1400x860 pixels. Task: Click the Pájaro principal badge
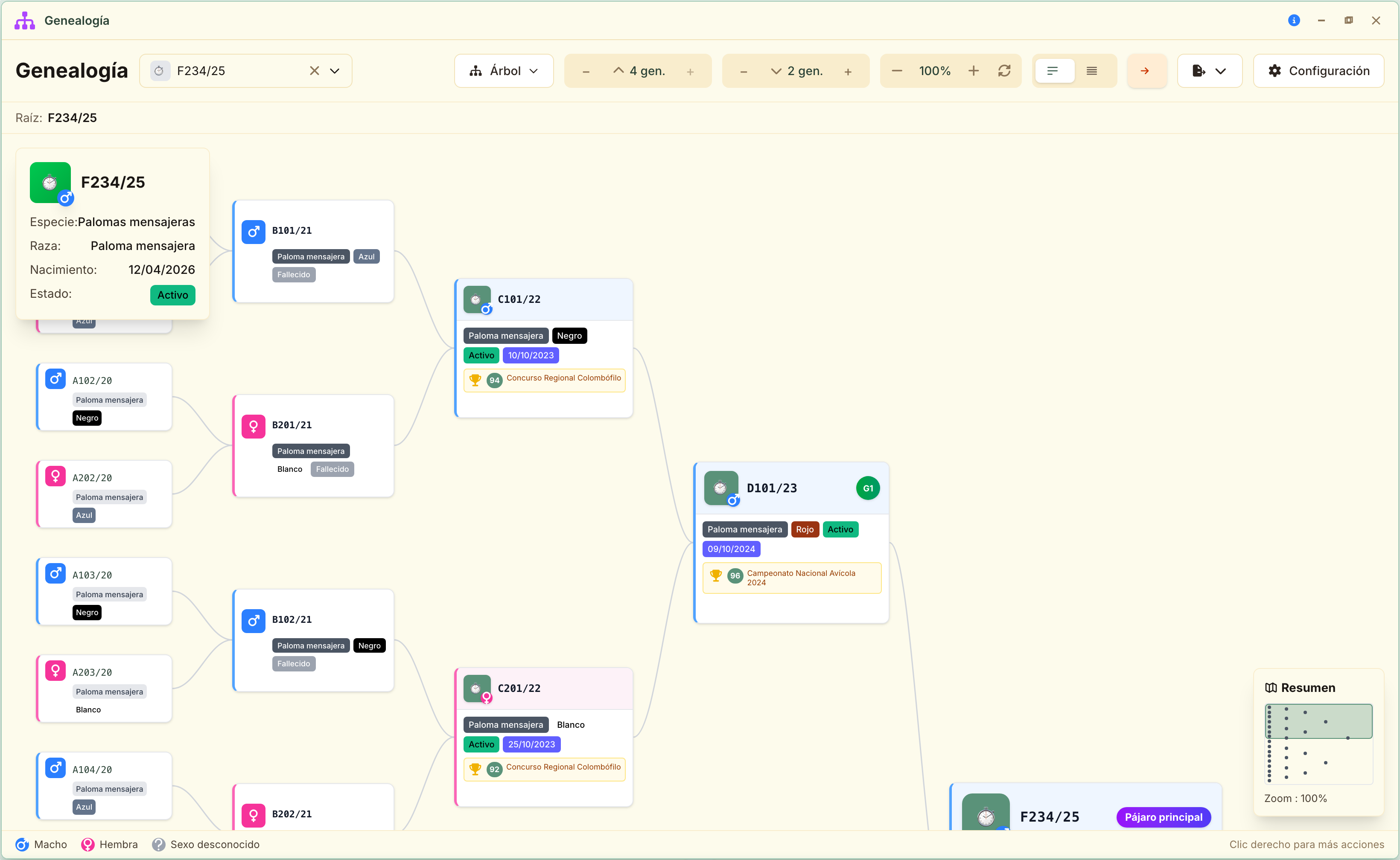click(x=1163, y=817)
